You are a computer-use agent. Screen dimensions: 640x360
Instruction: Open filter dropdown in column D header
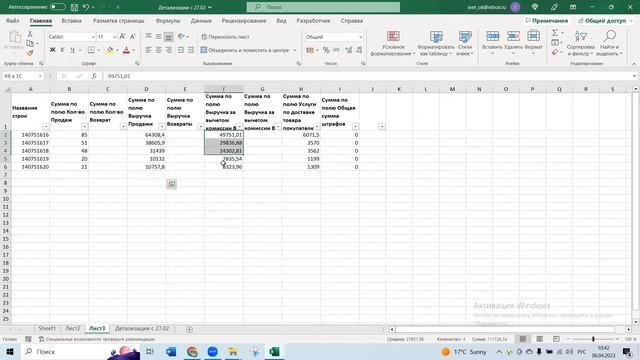pyautogui.click(x=162, y=127)
